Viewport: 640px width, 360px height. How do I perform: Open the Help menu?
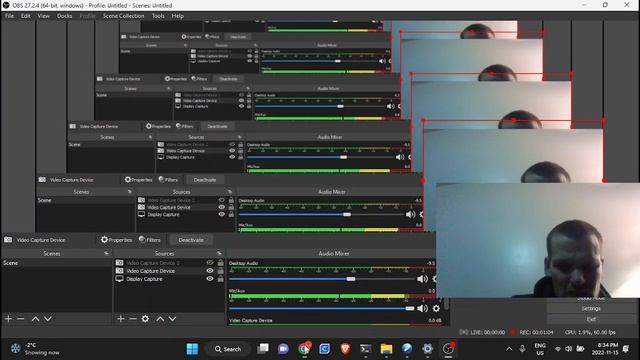178,16
